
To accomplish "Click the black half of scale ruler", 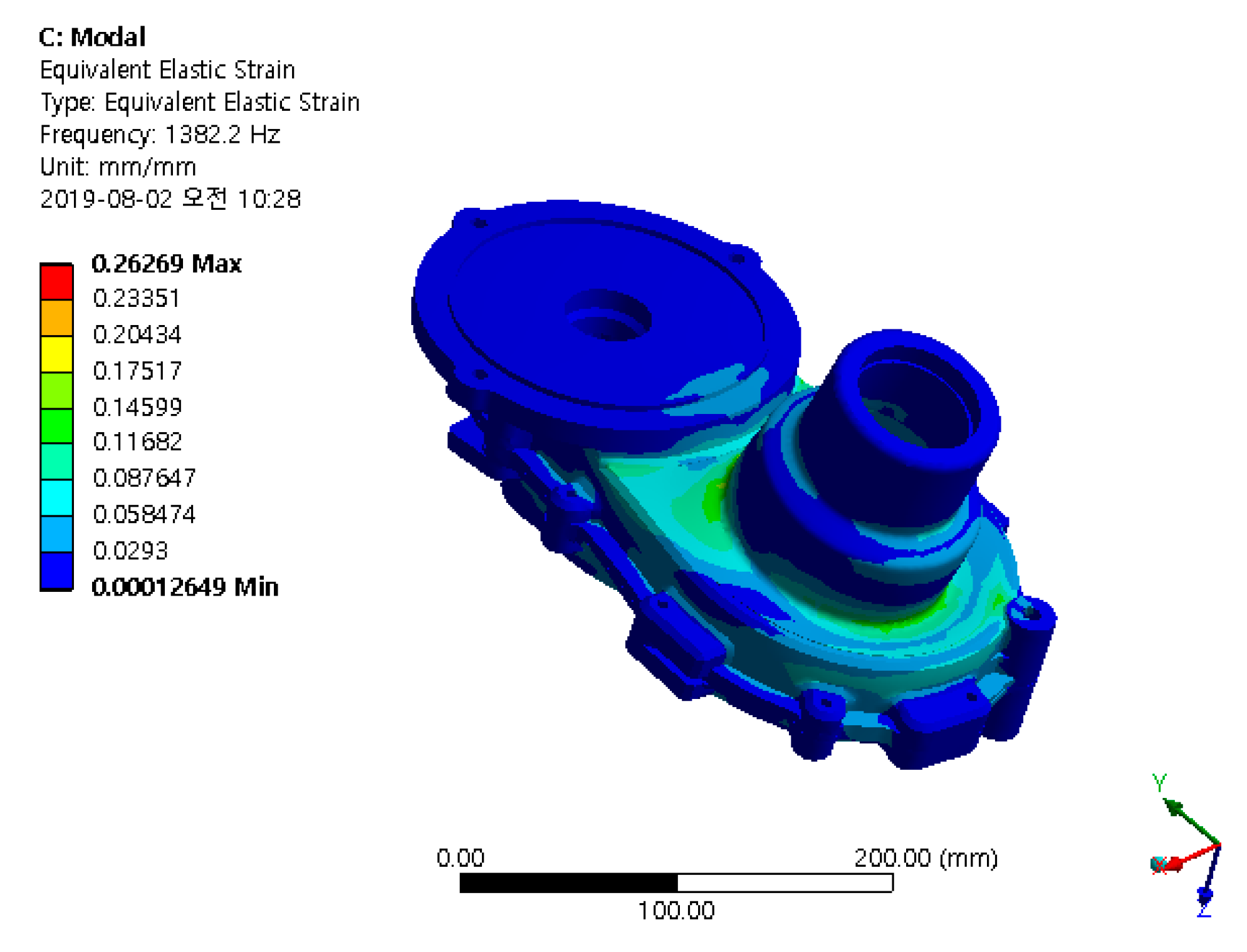I will [568, 882].
